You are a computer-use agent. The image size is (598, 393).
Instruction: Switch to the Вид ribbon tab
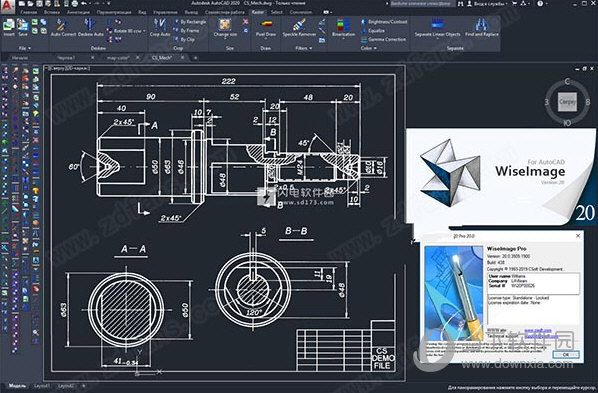142,12
